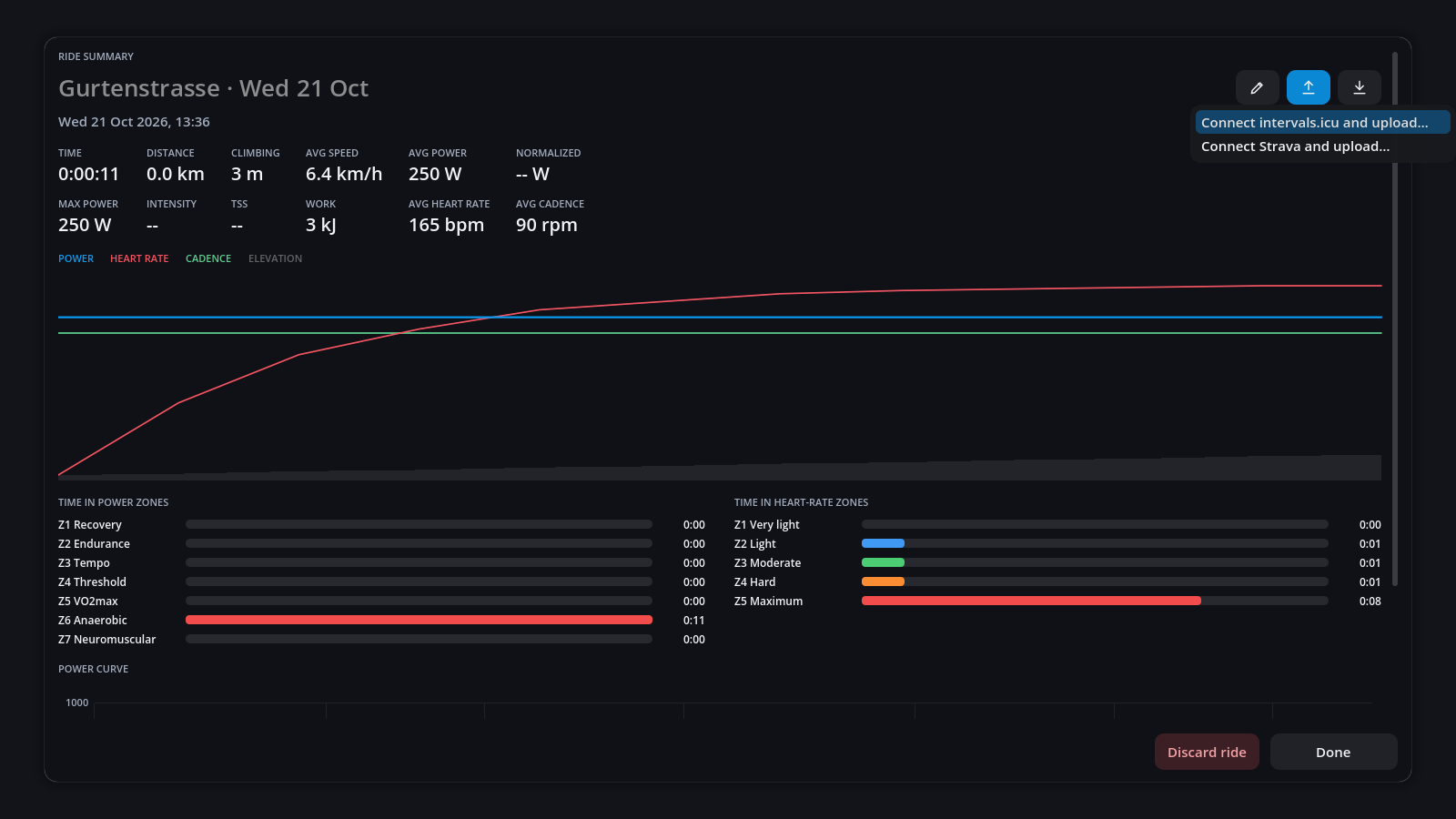The height and width of the screenshot is (819, 1456).
Task: Click the Z1 Very light zone label
Action: point(766,525)
